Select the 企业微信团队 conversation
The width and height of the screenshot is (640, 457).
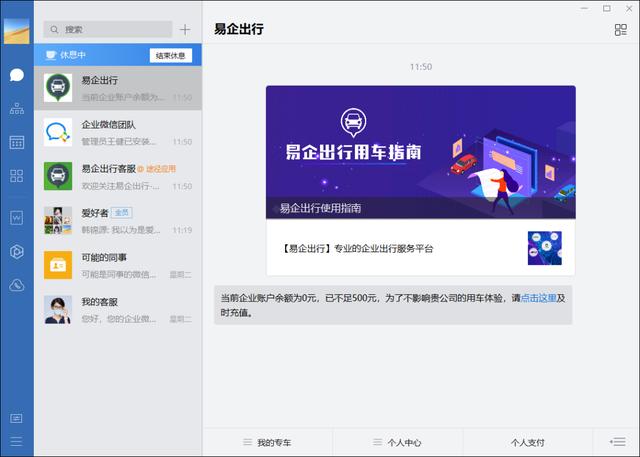tap(118, 133)
